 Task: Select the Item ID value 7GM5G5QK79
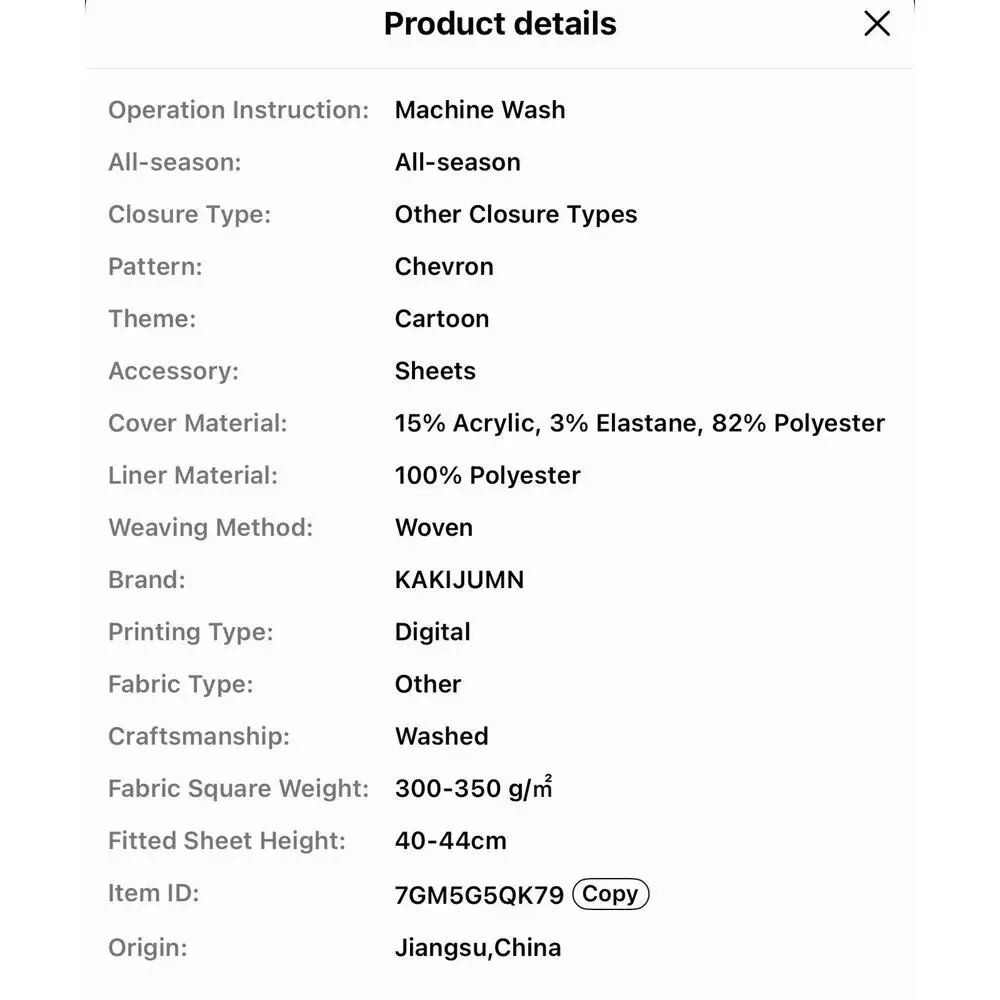tap(480, 895)
